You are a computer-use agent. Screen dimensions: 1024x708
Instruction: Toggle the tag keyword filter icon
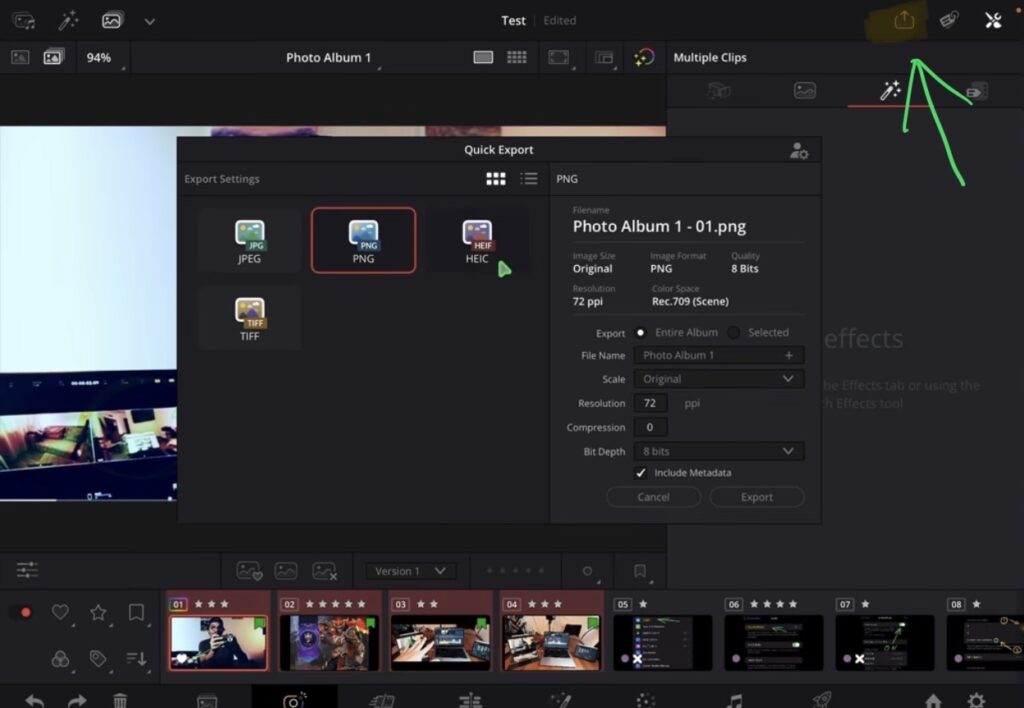(98, 658)
